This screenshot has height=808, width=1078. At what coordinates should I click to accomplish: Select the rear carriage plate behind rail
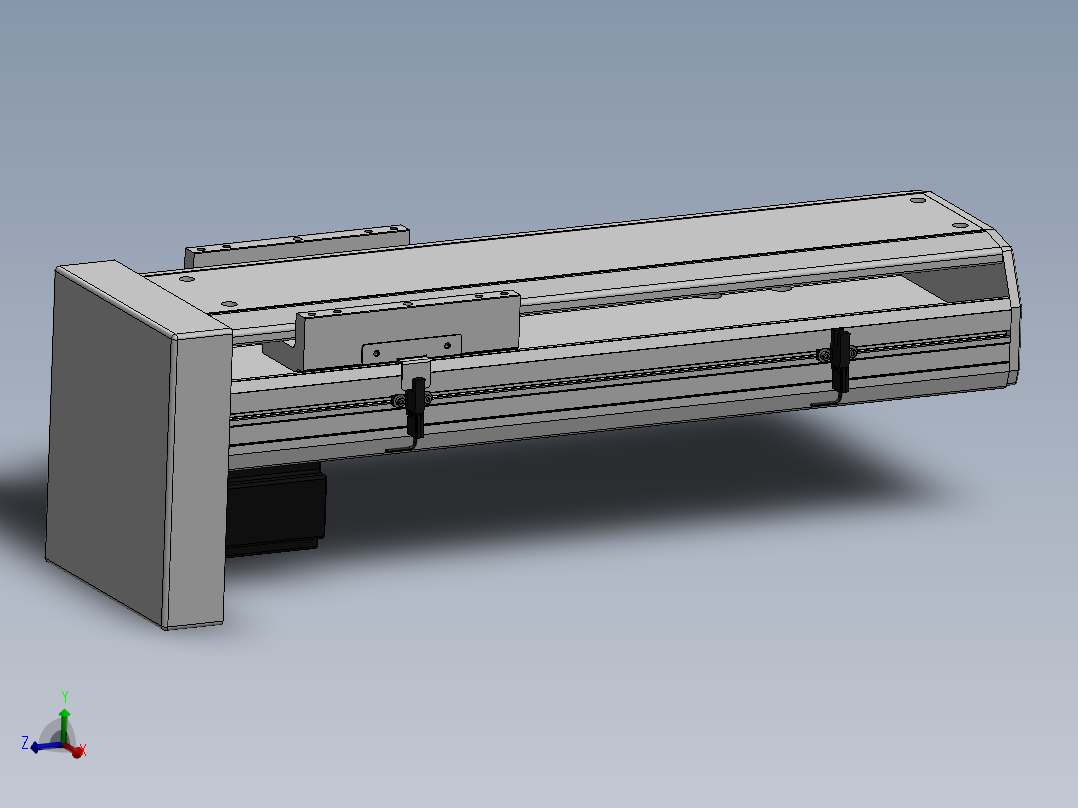point(297,246)
